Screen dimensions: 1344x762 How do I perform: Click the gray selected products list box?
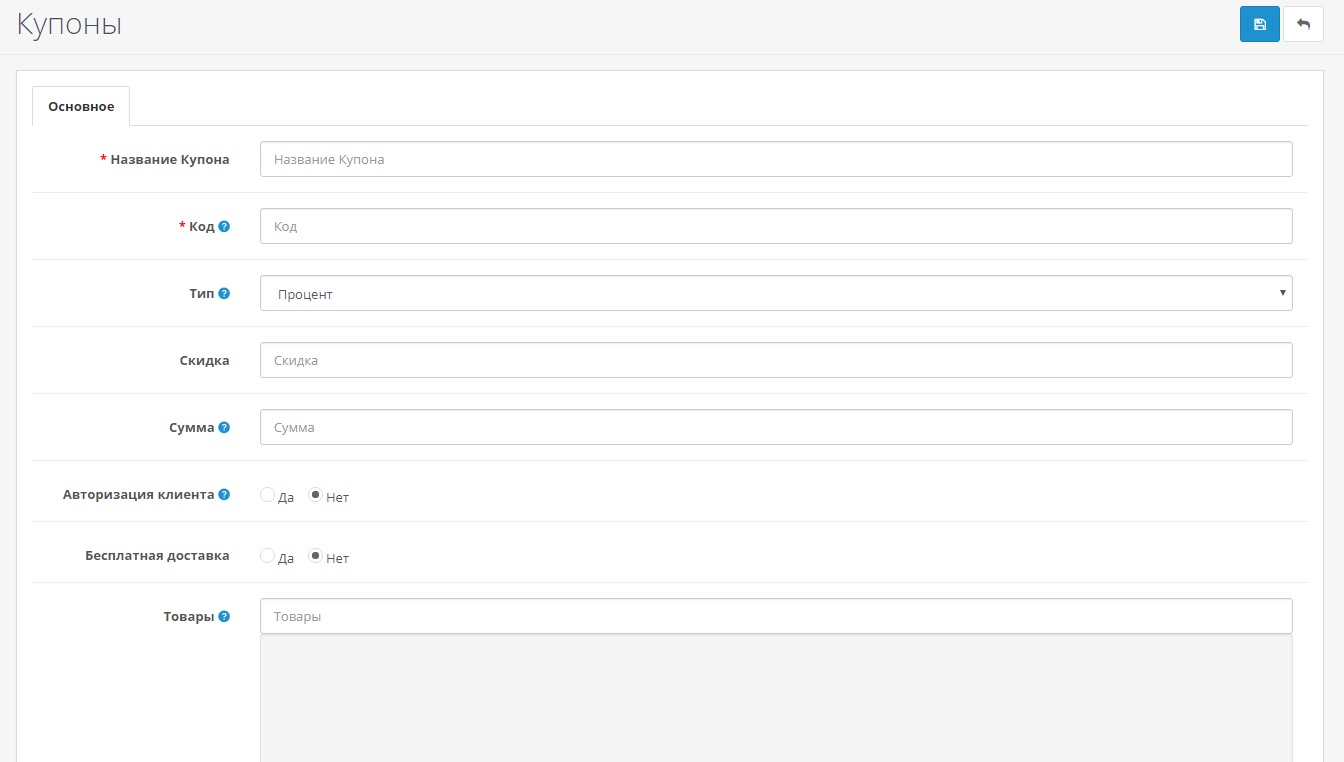(775, 698)
